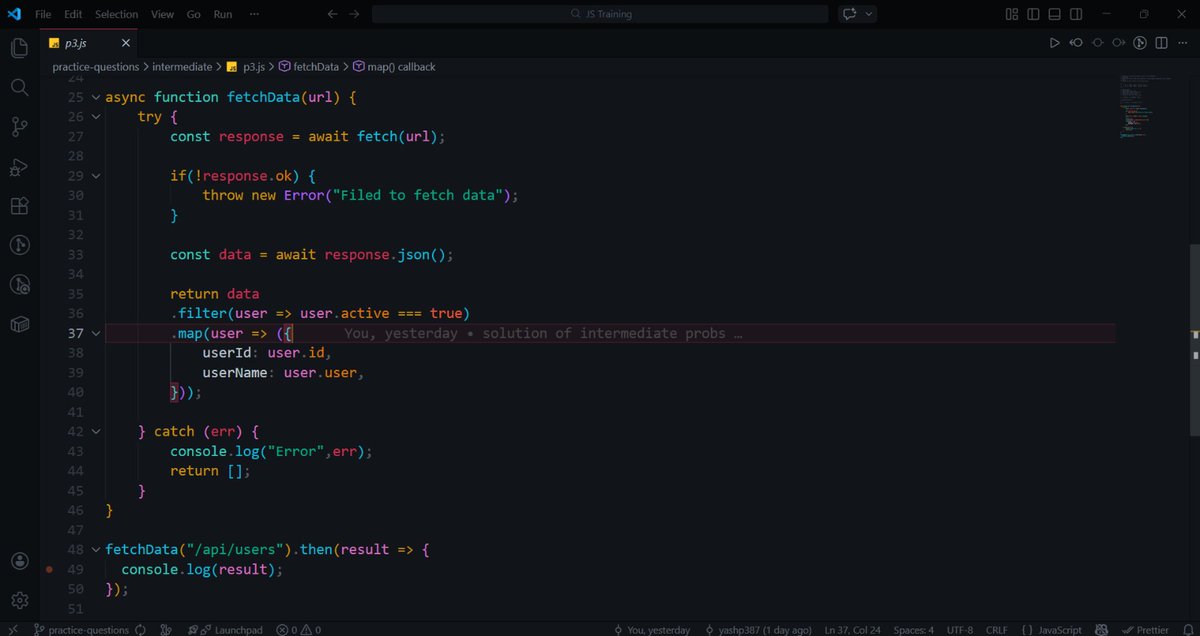Open the cube-shaped view icon in the activity bar
1200x636 pixels.
coord(19,324)
